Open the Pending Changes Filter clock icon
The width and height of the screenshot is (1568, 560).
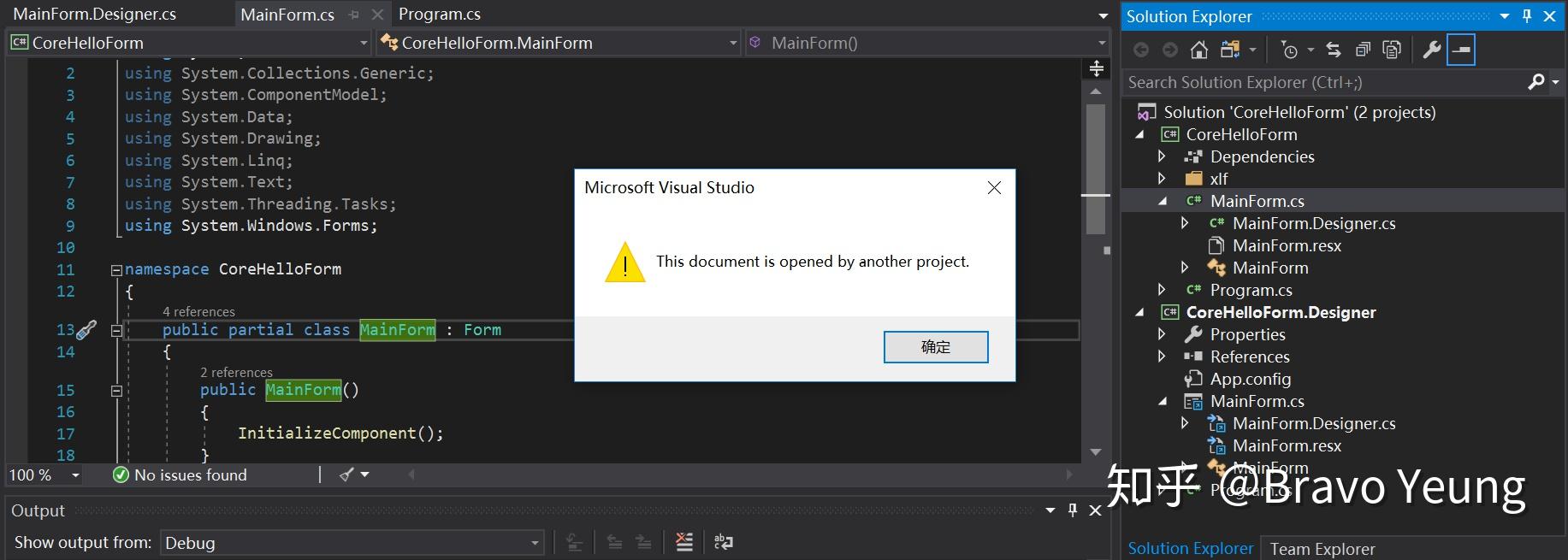click(1289, 50)
